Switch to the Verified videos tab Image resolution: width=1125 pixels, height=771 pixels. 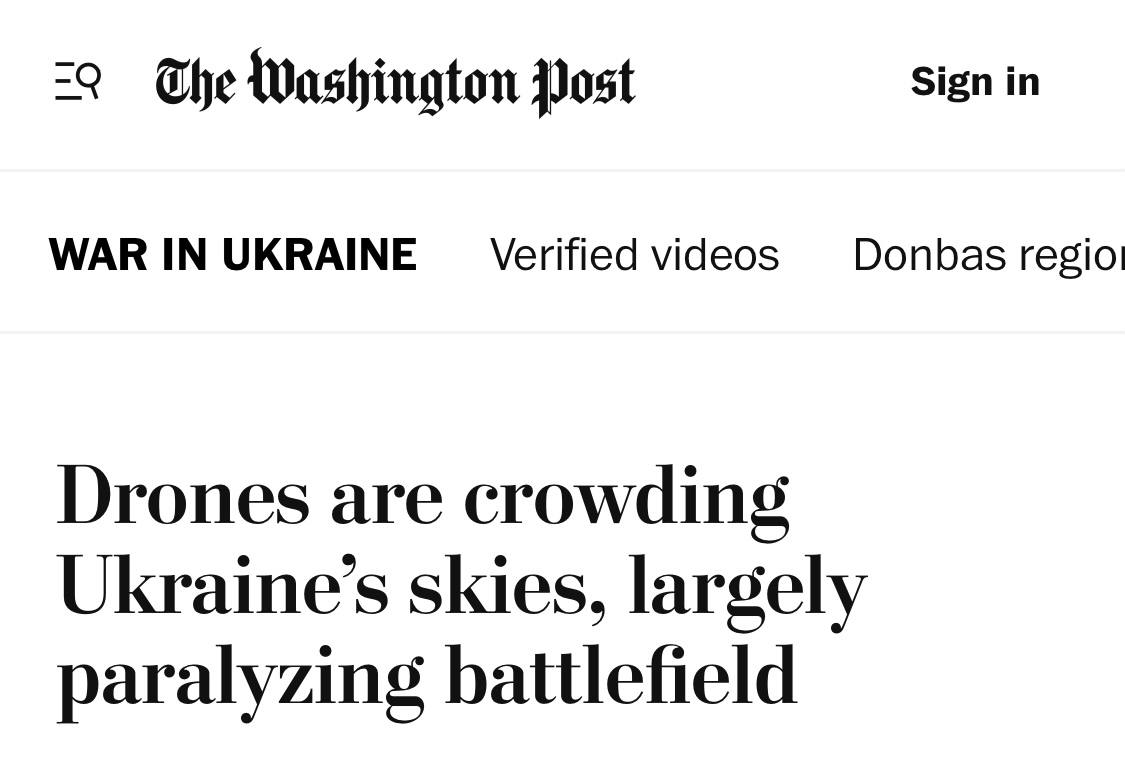pyautogui.click(x=634, y=254)
